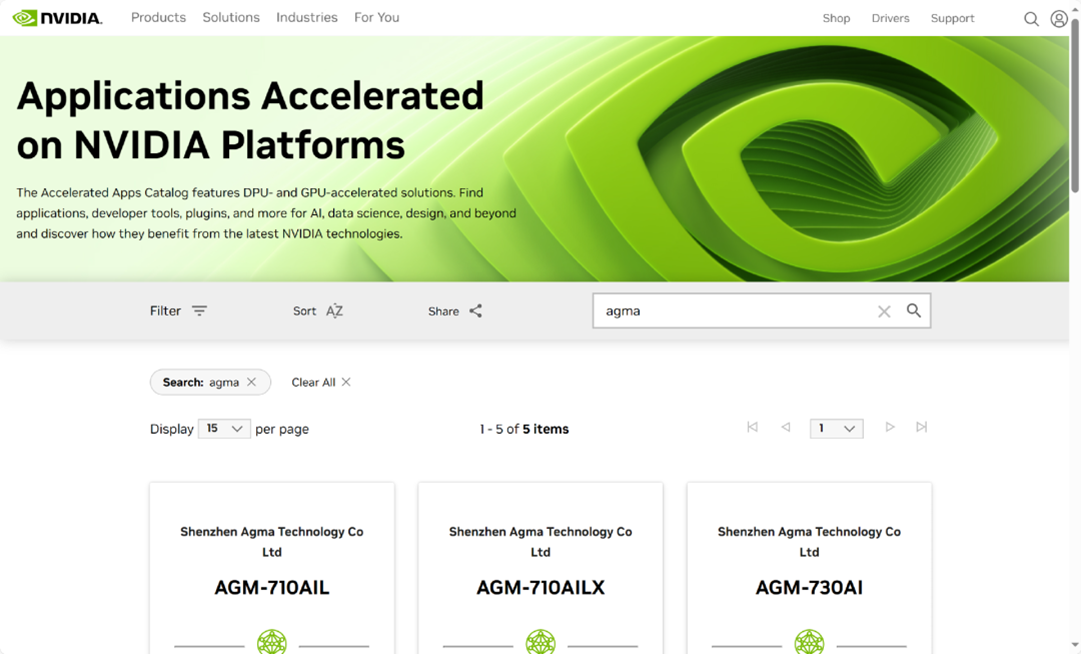
Task: Open the user account icon
Action: tap(1059, 19)
